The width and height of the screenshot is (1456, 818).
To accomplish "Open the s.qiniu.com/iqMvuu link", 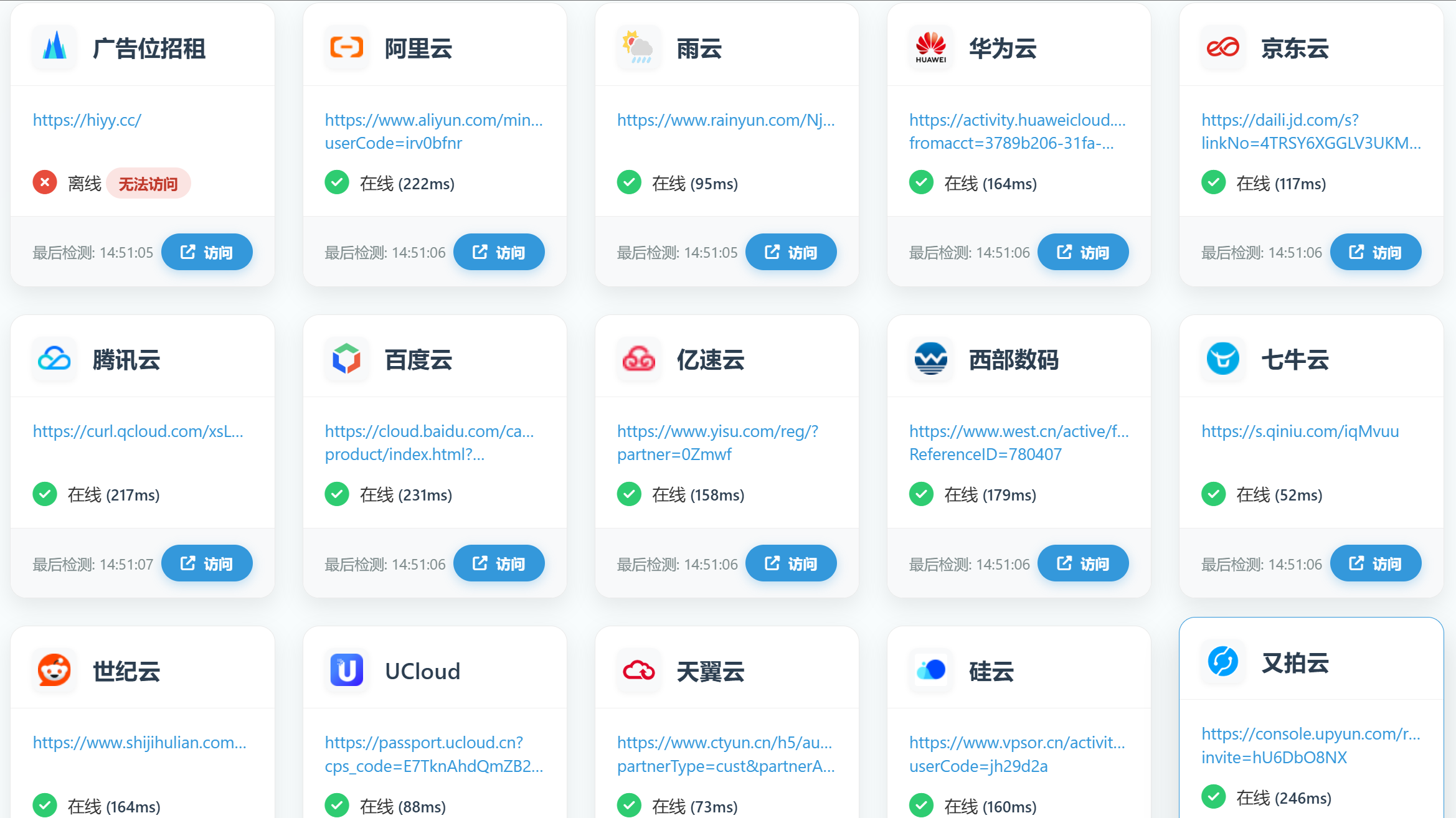I will (1300, 431).
